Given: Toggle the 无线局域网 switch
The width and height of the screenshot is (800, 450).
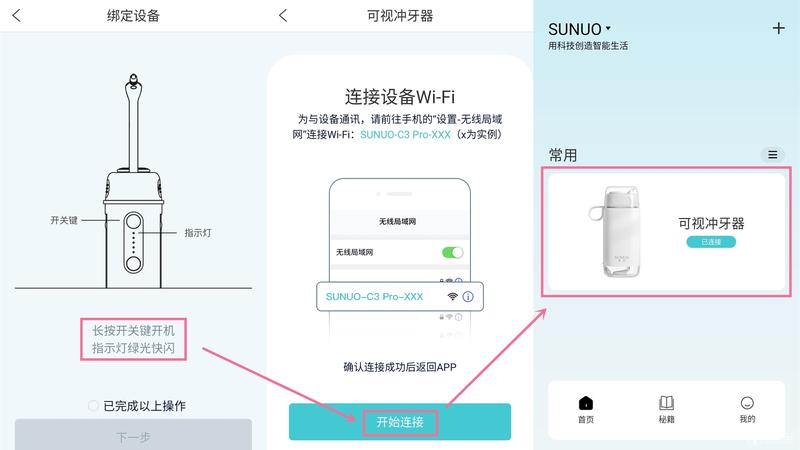Looking at the screenshot, I should pyautogui.click(x=453, y=252).
